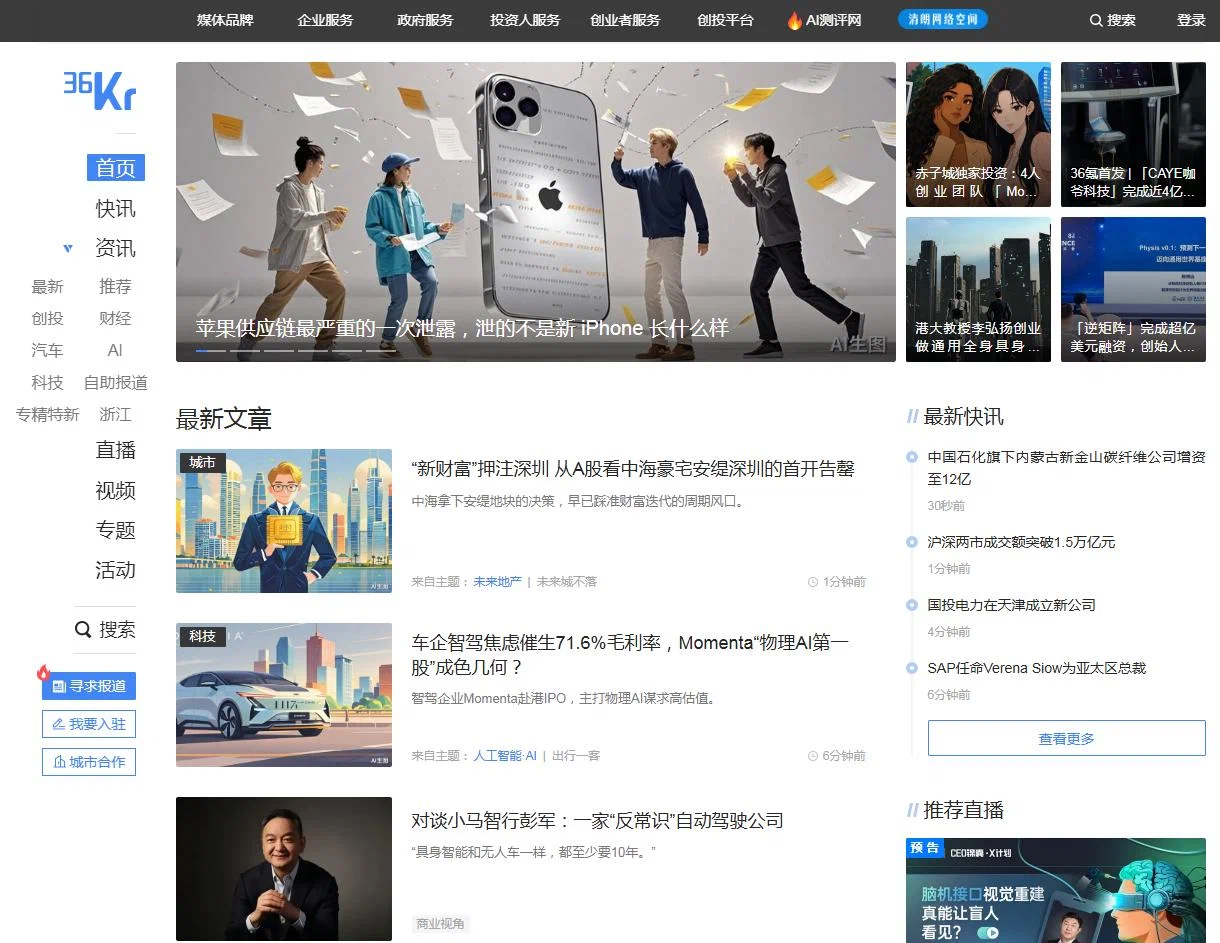Open 媒体品牌 menu

pos(225,20)
